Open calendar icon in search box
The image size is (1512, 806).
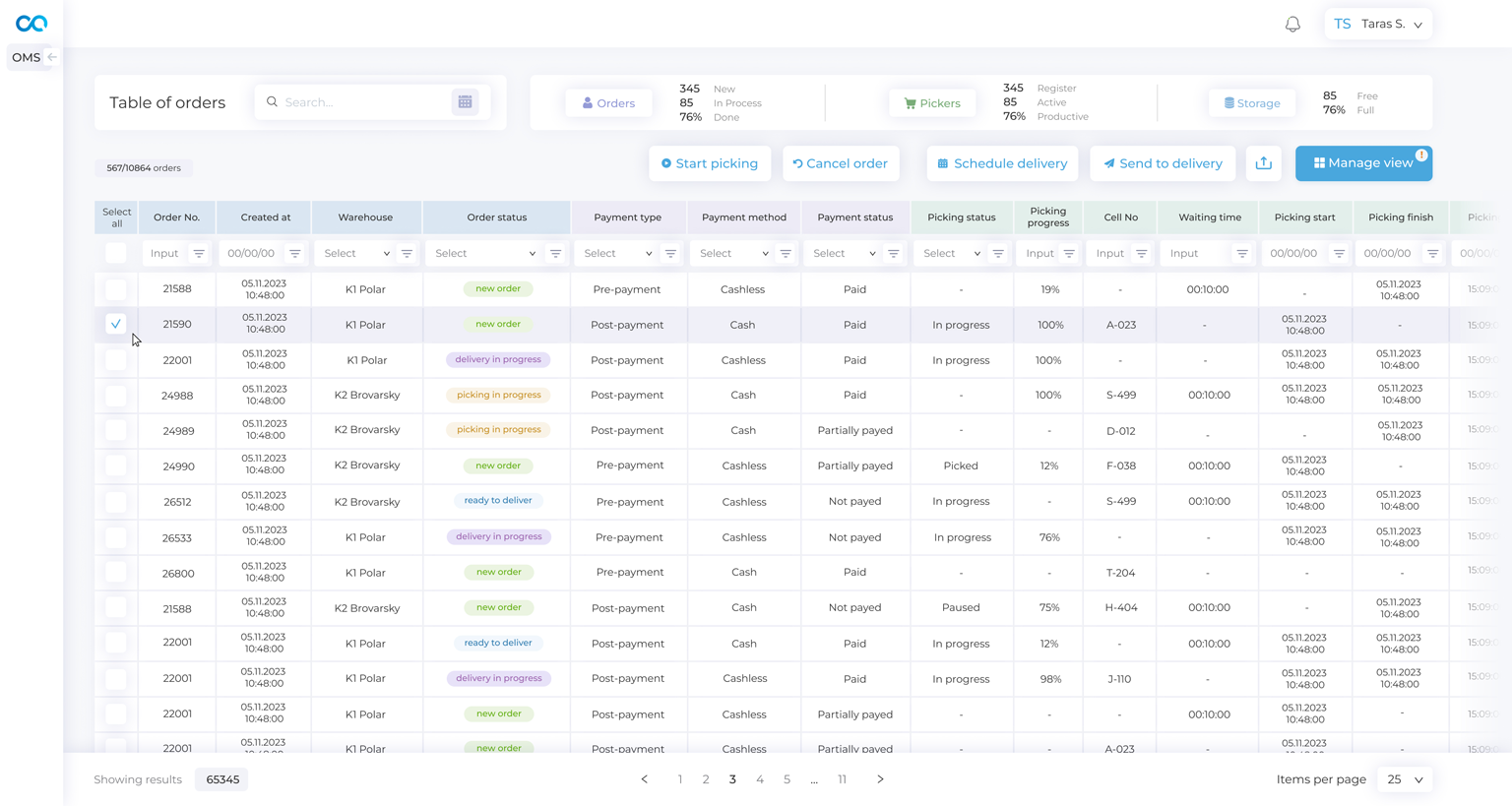coord(465,102)
